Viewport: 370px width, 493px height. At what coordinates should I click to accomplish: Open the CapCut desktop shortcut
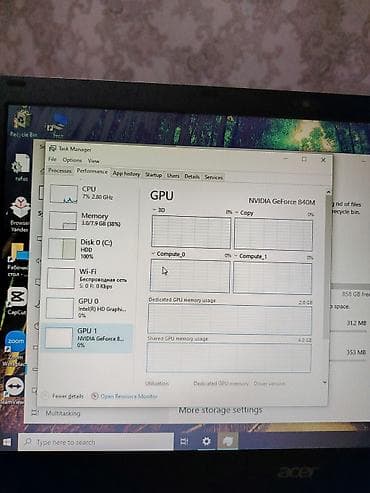(x=18, y=300)
